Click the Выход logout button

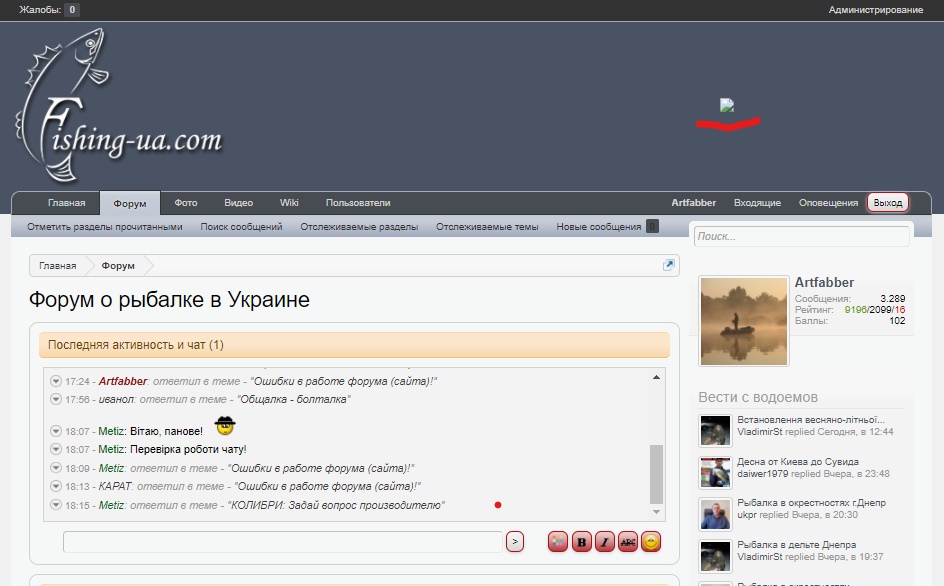tap(887, 203)
